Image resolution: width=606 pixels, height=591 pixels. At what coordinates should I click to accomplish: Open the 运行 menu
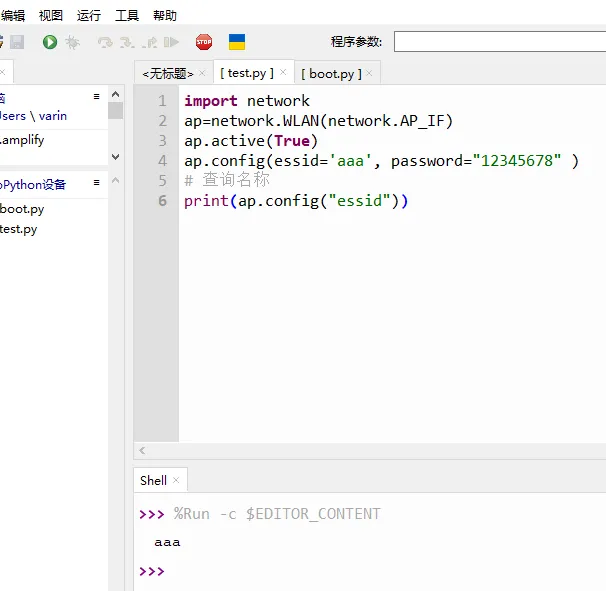point(89,15)
